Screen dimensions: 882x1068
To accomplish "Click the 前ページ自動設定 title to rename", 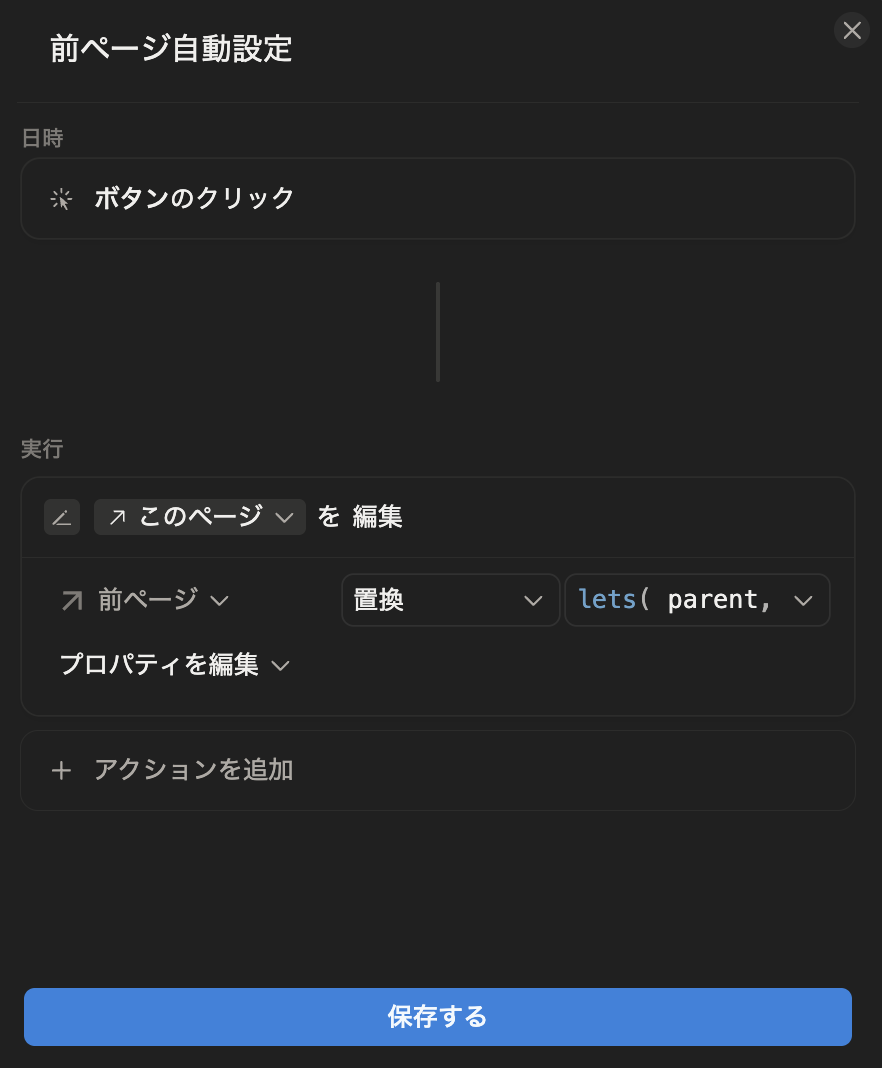I will 171,49.
